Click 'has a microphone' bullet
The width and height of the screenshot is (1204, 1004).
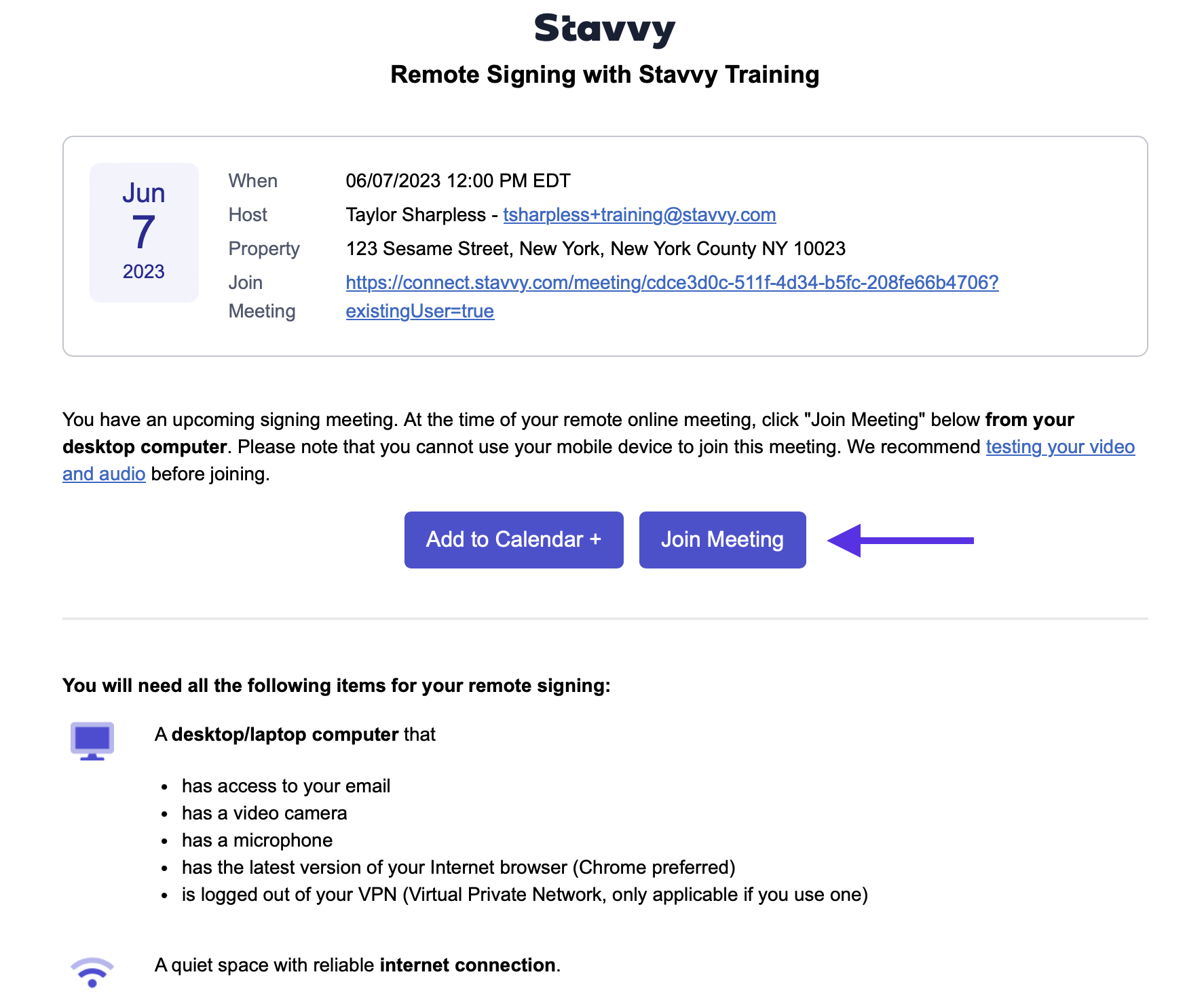(x=257, y=841)
